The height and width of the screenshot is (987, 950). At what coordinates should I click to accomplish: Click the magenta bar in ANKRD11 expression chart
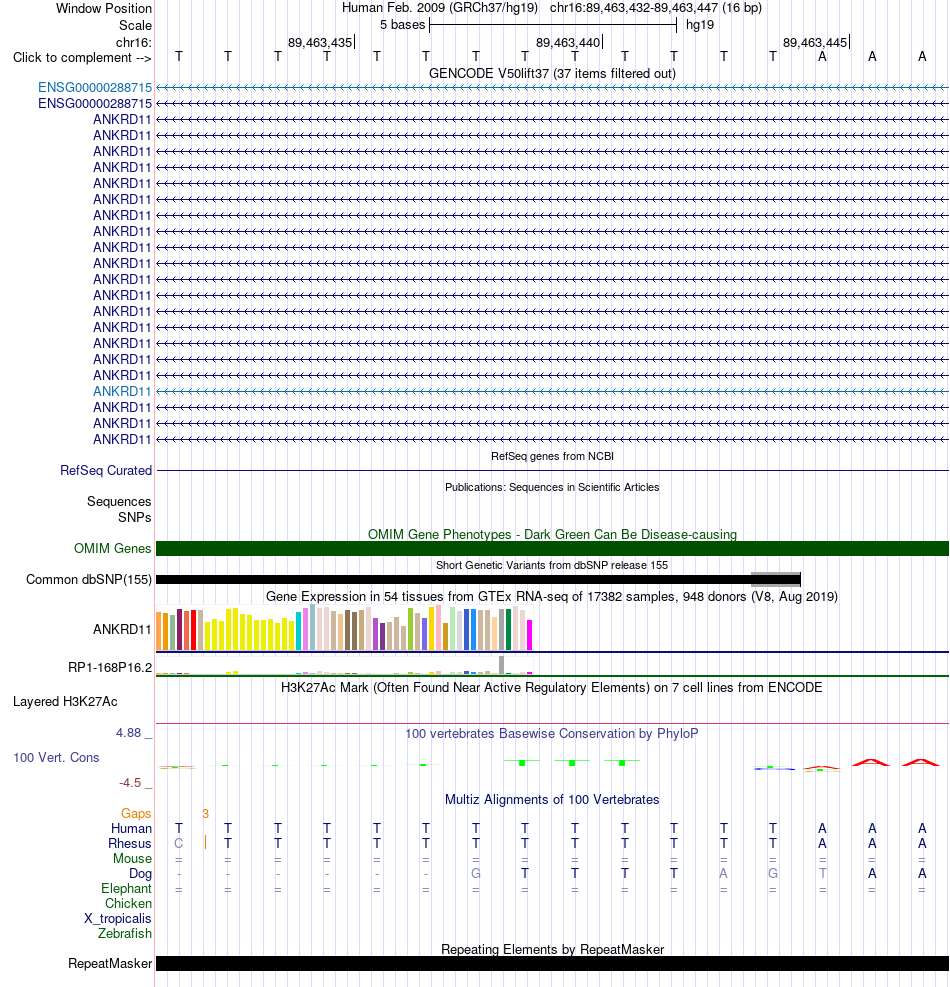coord(529,634)
